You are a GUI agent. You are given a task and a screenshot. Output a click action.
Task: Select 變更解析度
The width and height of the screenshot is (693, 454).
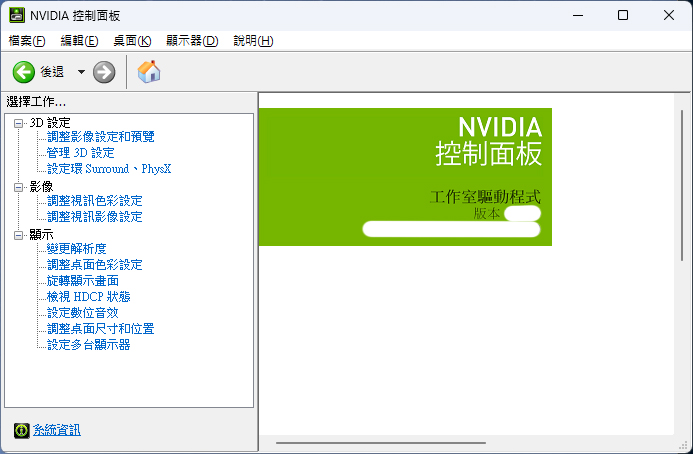76,248
